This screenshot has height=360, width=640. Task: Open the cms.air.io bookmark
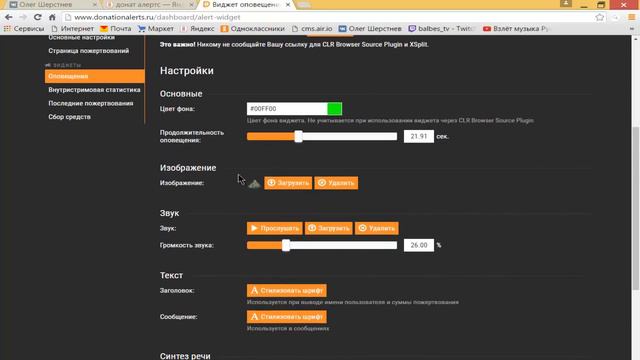312,29
